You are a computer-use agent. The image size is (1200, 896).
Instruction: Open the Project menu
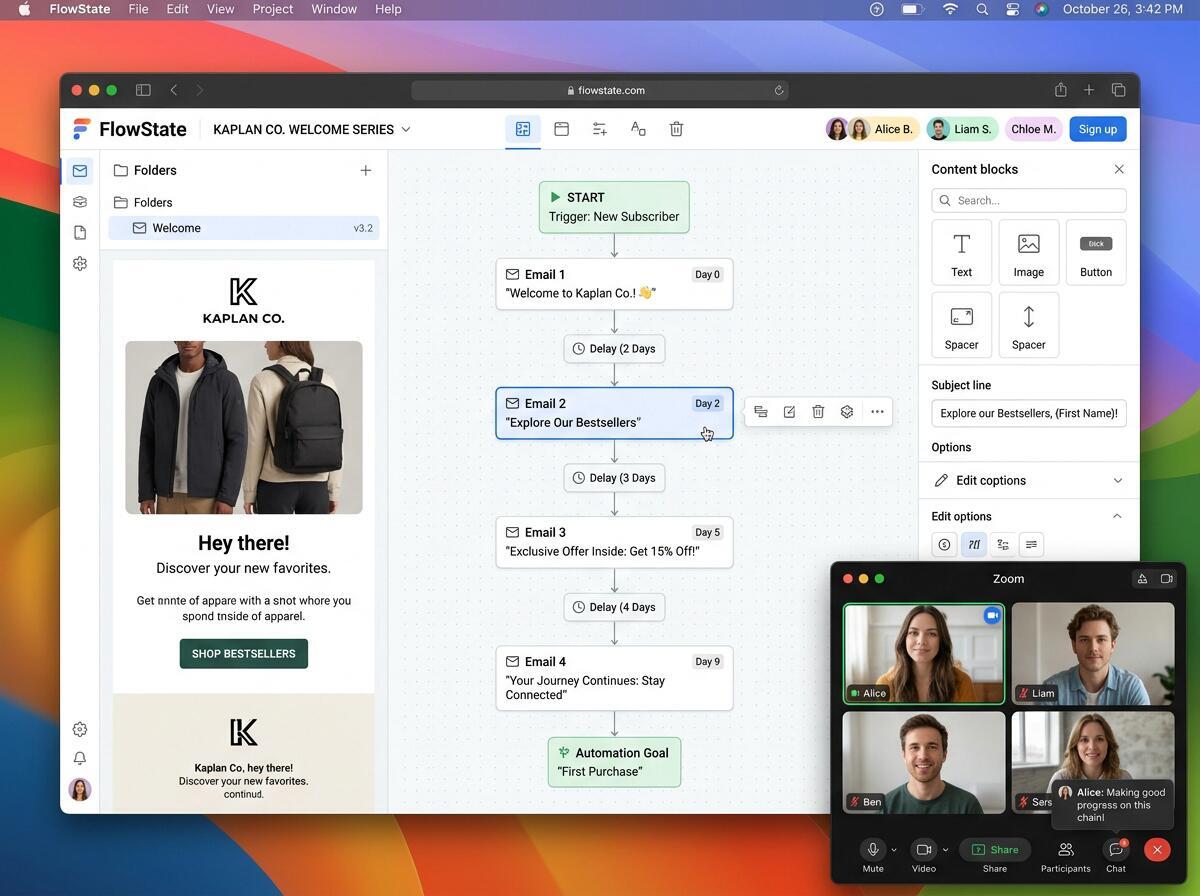point(272,9)
